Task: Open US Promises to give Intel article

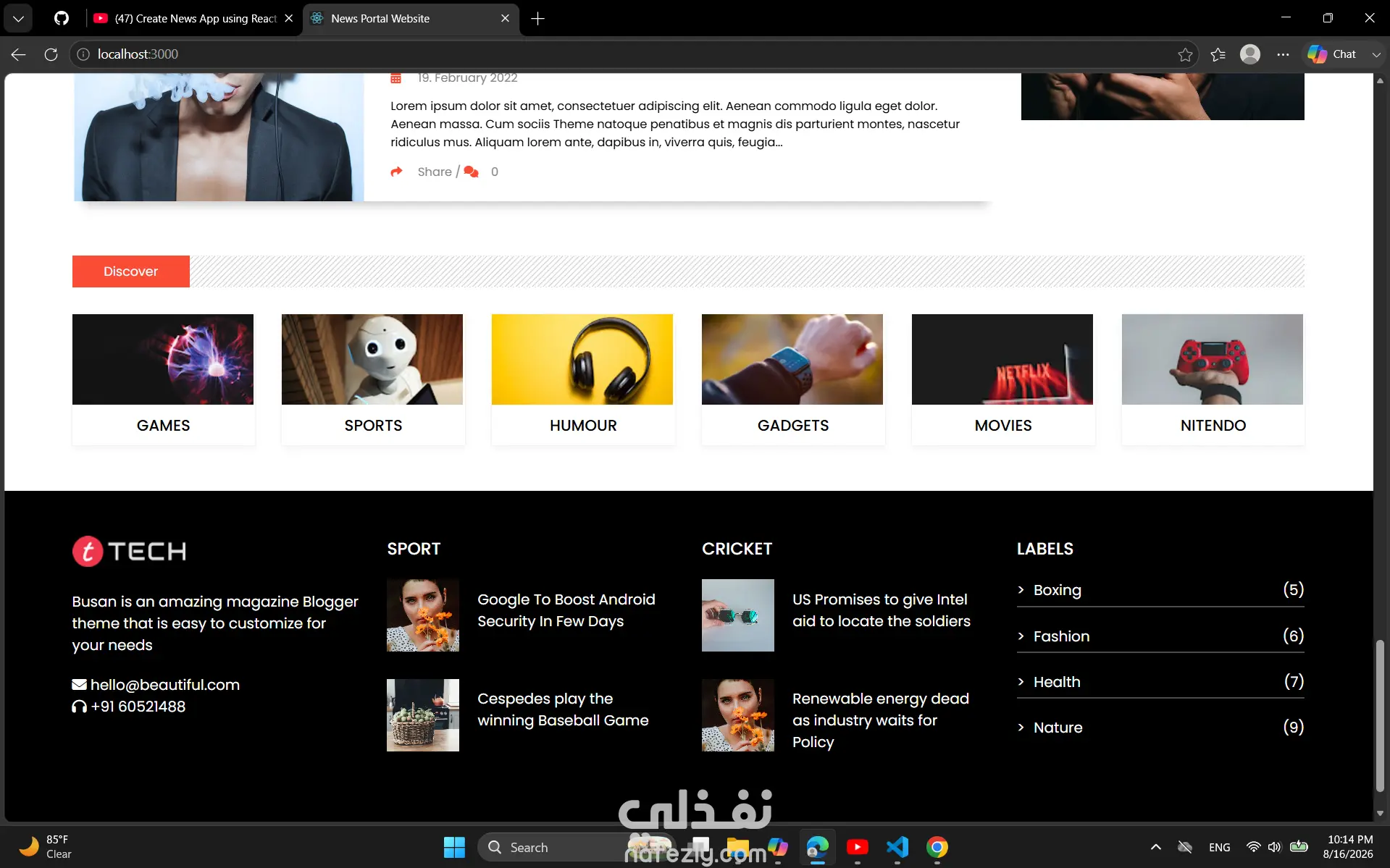Action: coord(882,610)
